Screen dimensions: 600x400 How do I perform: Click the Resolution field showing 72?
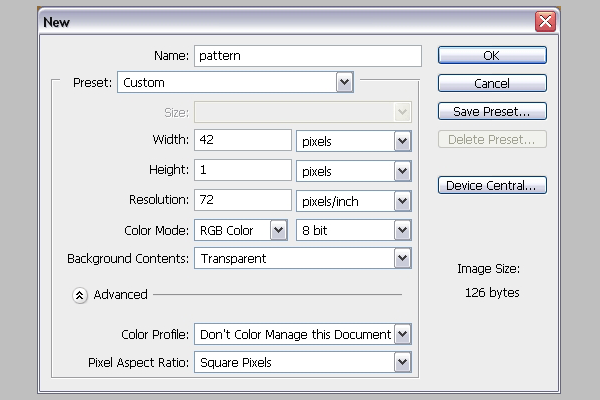(243, 200)
